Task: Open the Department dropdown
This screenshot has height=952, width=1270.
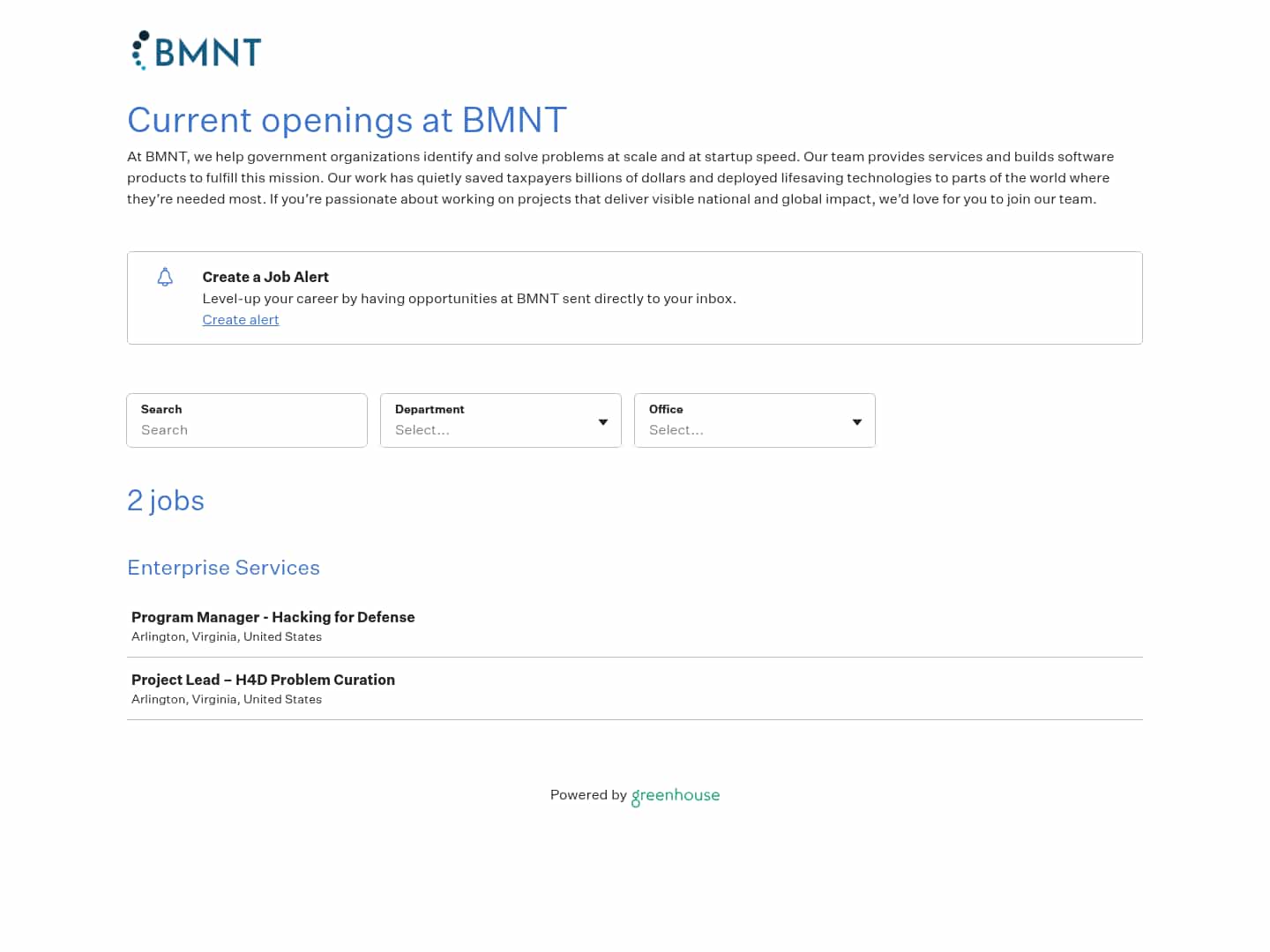Action: (501, 420)
